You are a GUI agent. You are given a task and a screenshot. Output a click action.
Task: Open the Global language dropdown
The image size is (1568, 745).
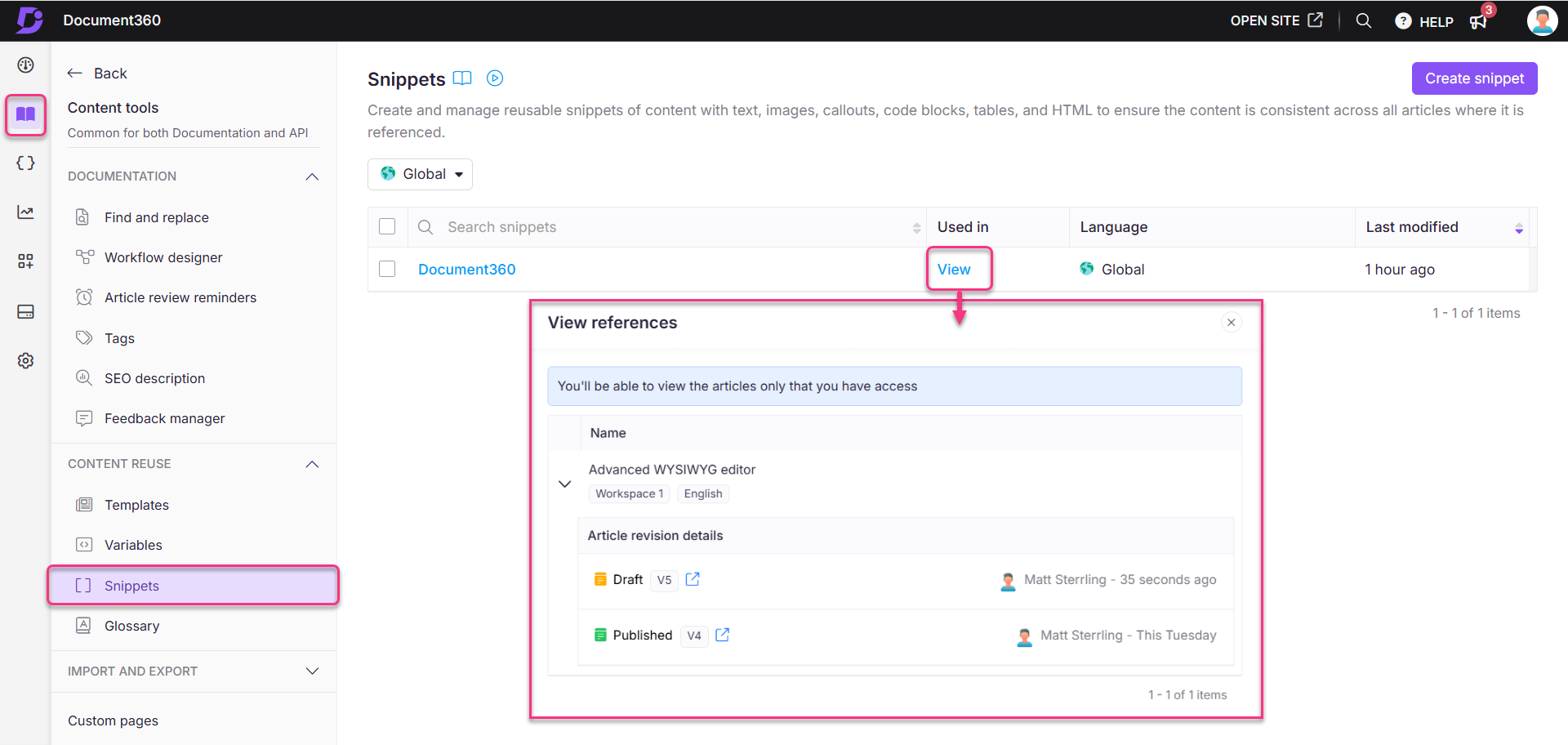420,174
